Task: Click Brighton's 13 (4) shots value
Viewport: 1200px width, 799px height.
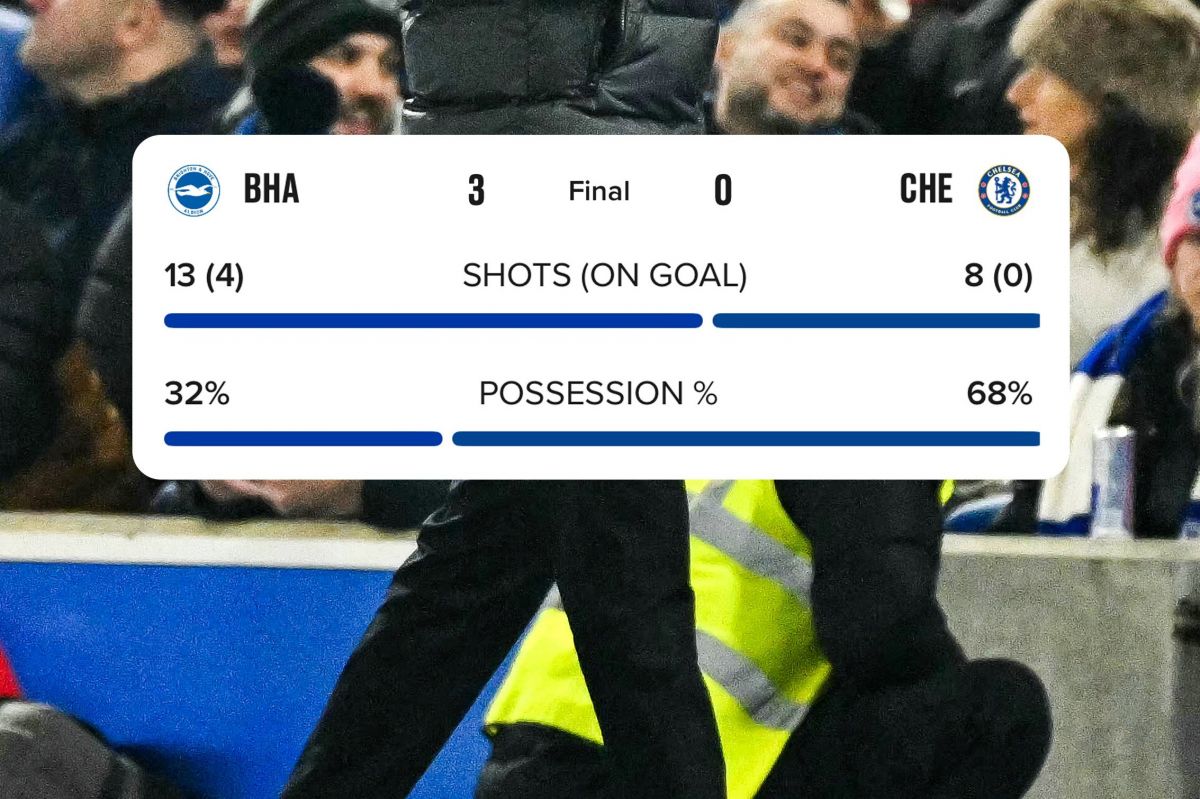Action: click(204, 276)
